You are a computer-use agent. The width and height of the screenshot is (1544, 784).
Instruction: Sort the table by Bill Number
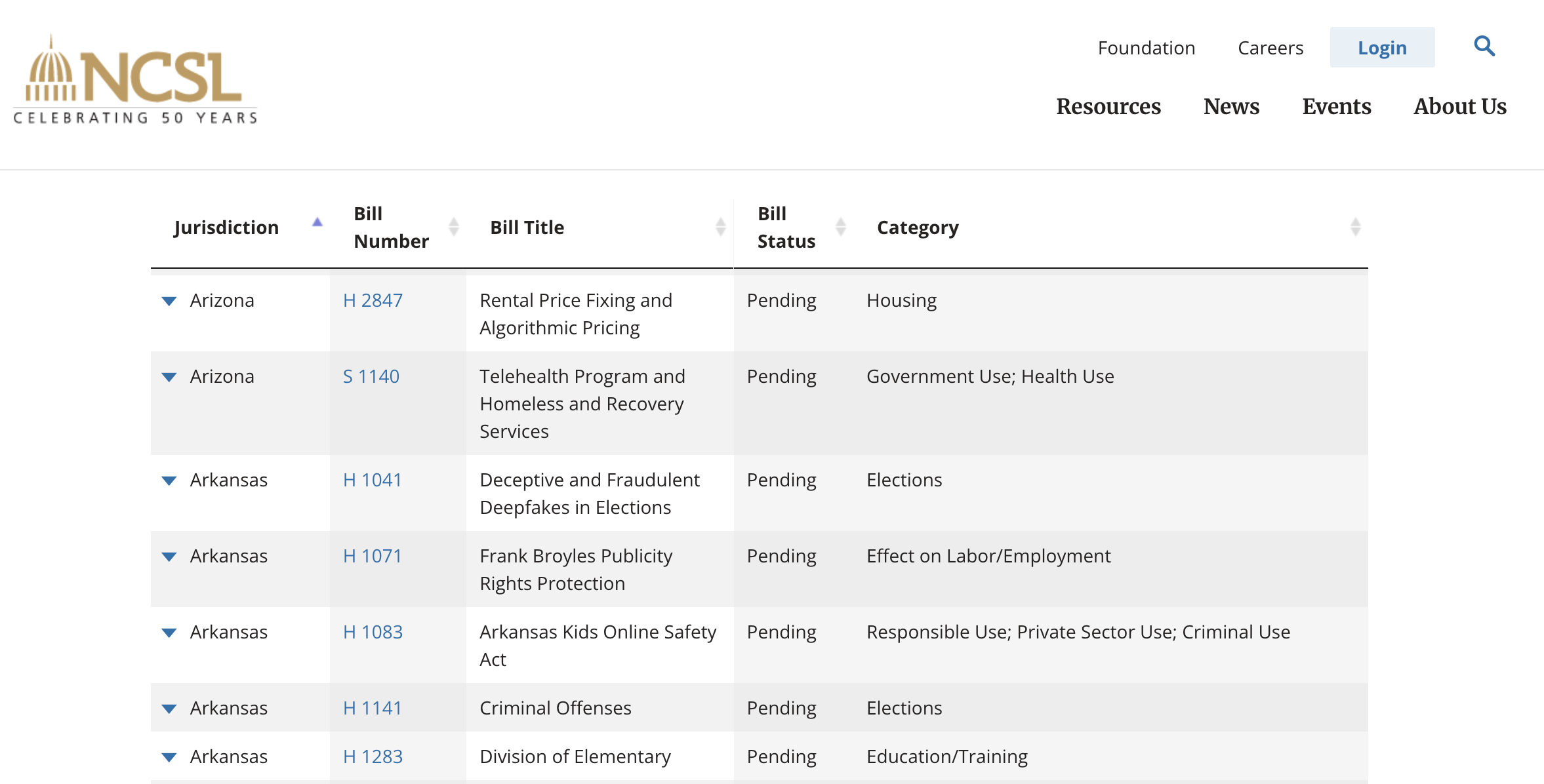coord(453,227)
